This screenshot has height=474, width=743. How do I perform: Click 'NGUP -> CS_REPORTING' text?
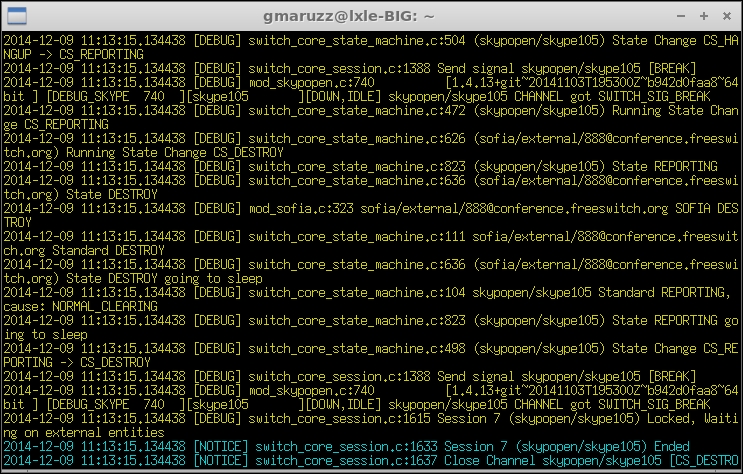tap(73, 55)
